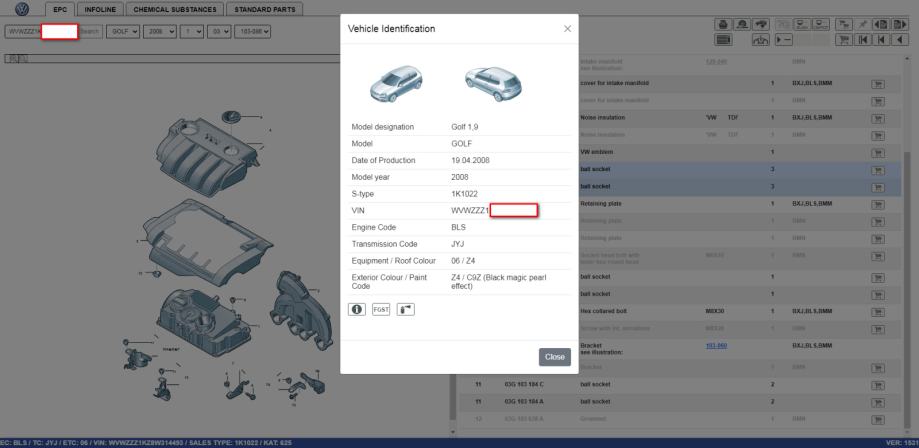Click the Black magic pearl effect paint text

[499, 281]
